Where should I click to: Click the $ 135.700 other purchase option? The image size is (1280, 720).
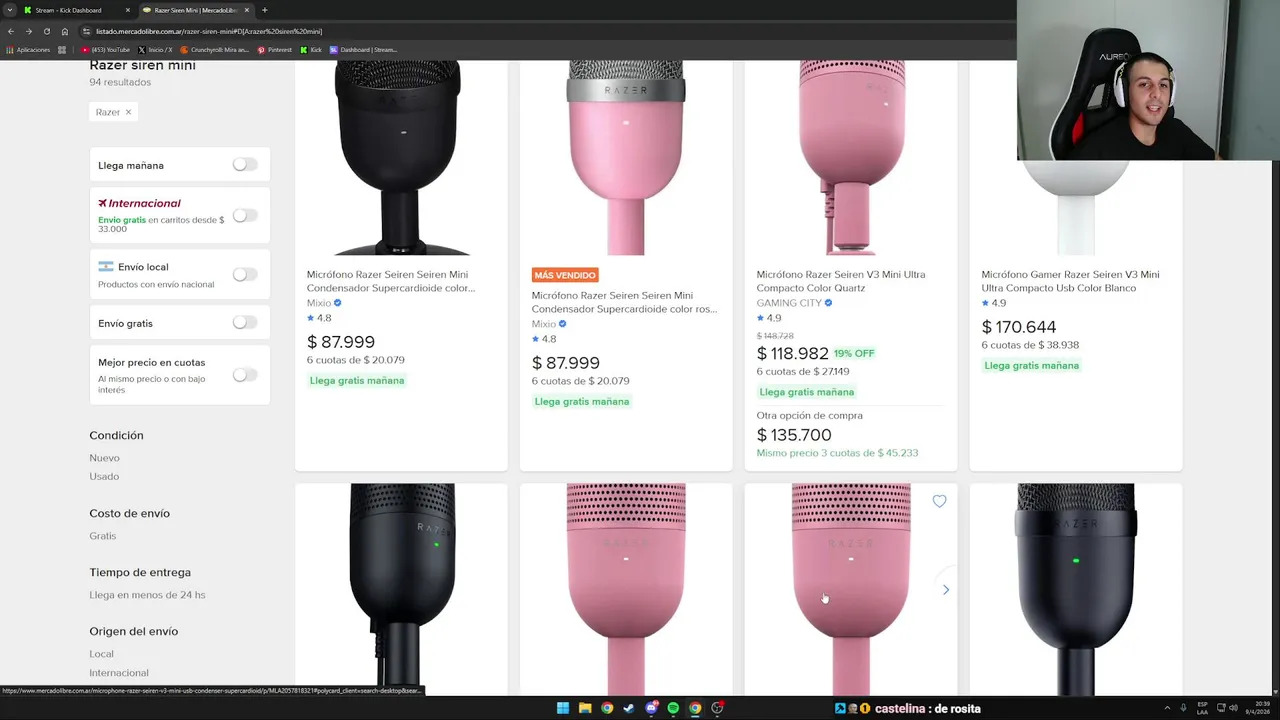point(794,435)
